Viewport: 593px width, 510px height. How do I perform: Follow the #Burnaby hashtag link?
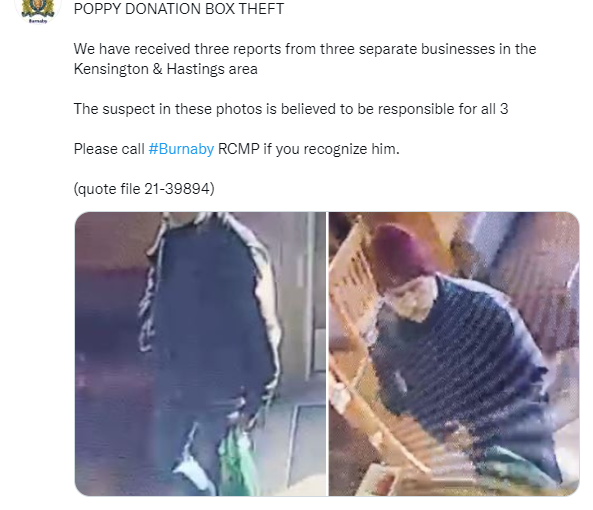[x=181, y=149]
